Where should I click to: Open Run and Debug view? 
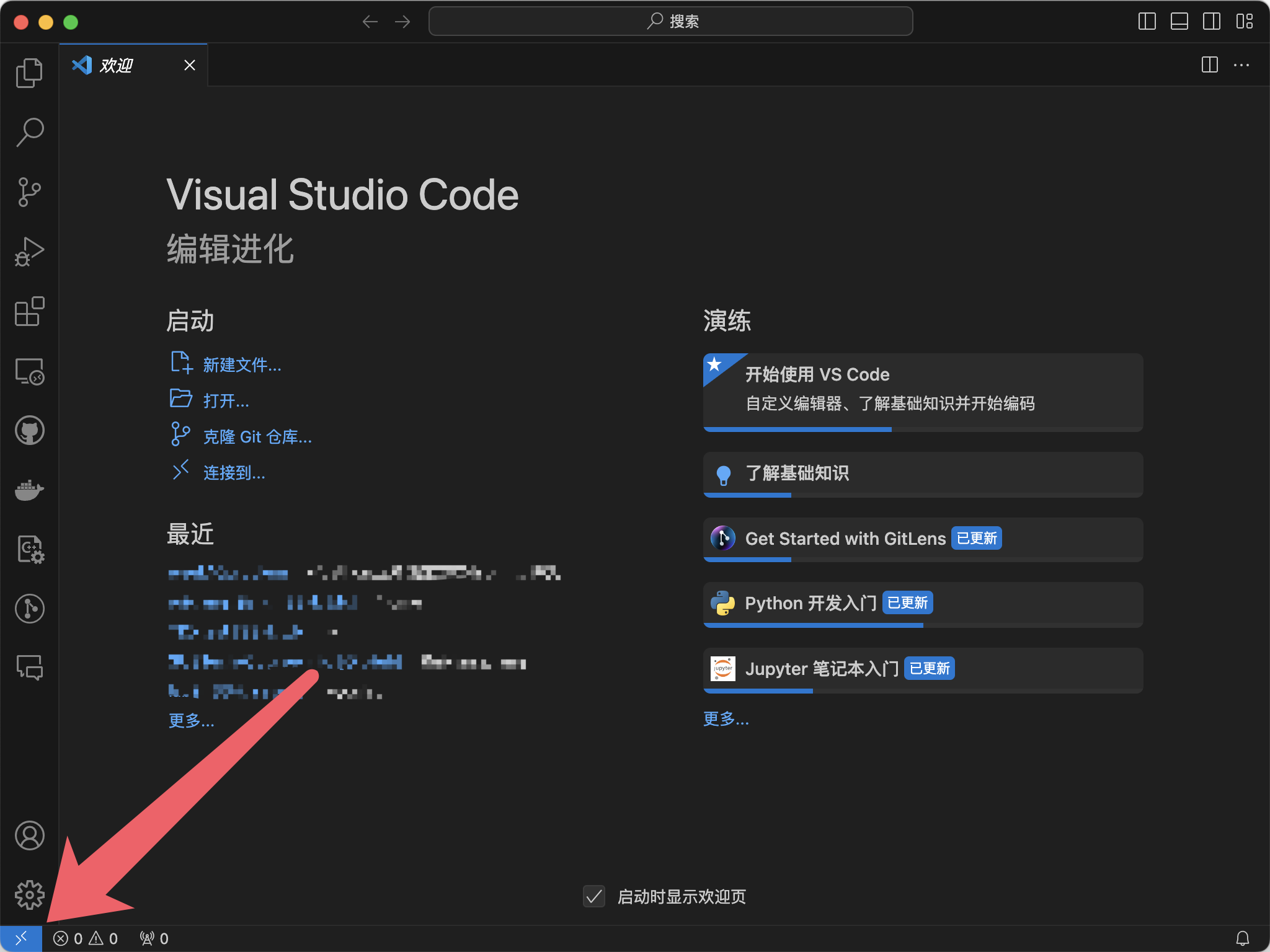coord(29,252)
